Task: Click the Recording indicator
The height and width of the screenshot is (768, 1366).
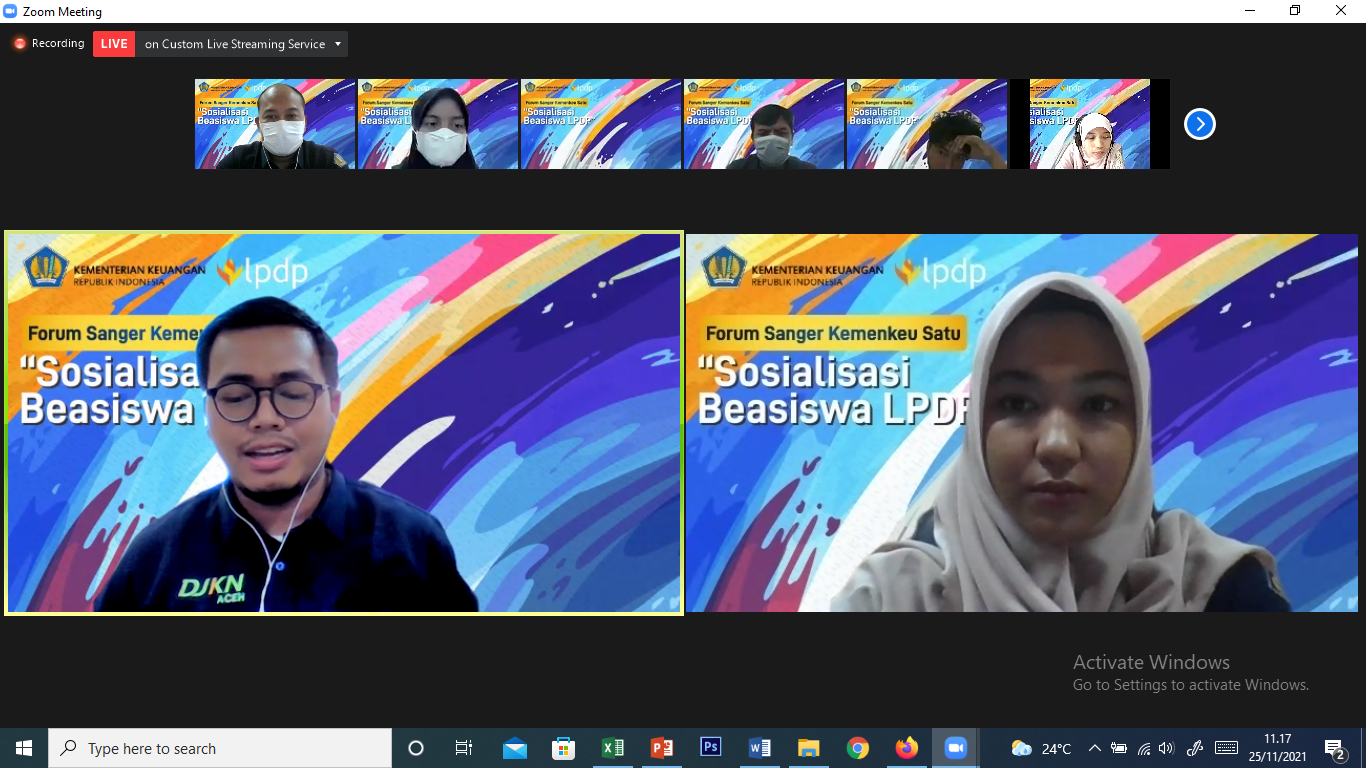Action: pyautogui.click(x=48, y=44)
